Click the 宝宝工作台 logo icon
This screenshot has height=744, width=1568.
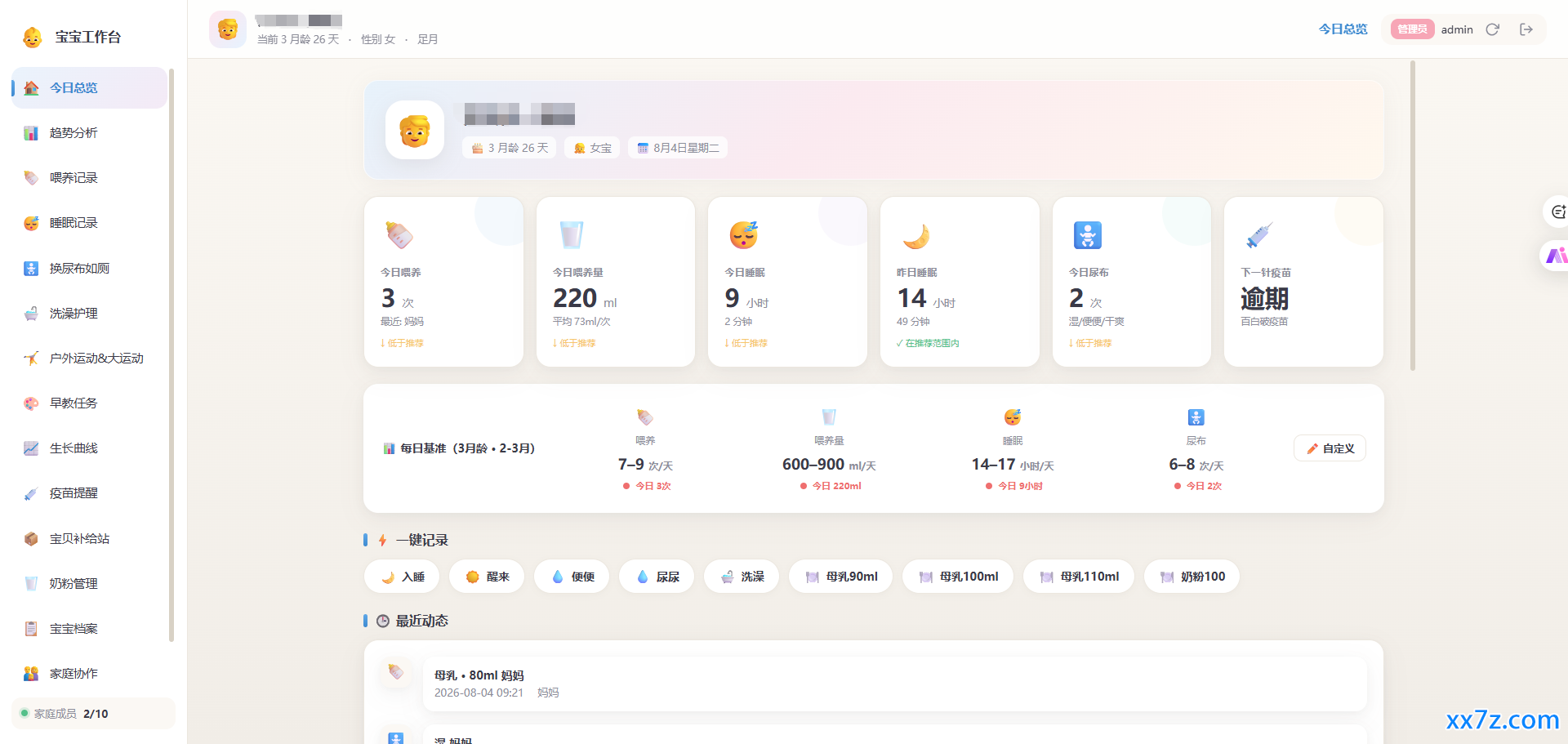coord(33,37)
